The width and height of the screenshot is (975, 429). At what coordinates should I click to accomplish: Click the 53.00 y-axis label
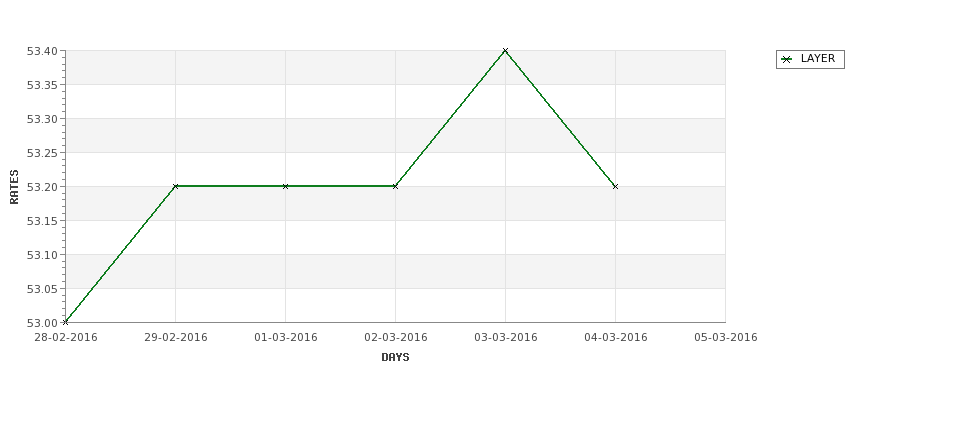pyautogui.click(x=42, y=323)
